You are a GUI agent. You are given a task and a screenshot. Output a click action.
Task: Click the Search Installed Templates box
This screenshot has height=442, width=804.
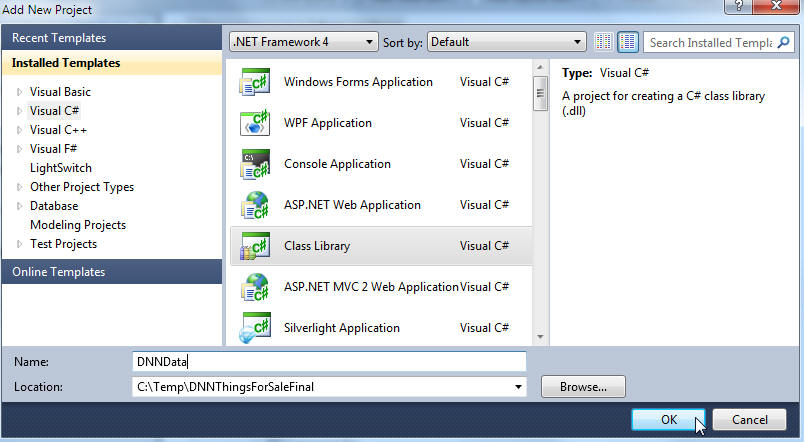pyautogui.click(x=710, y=43)
